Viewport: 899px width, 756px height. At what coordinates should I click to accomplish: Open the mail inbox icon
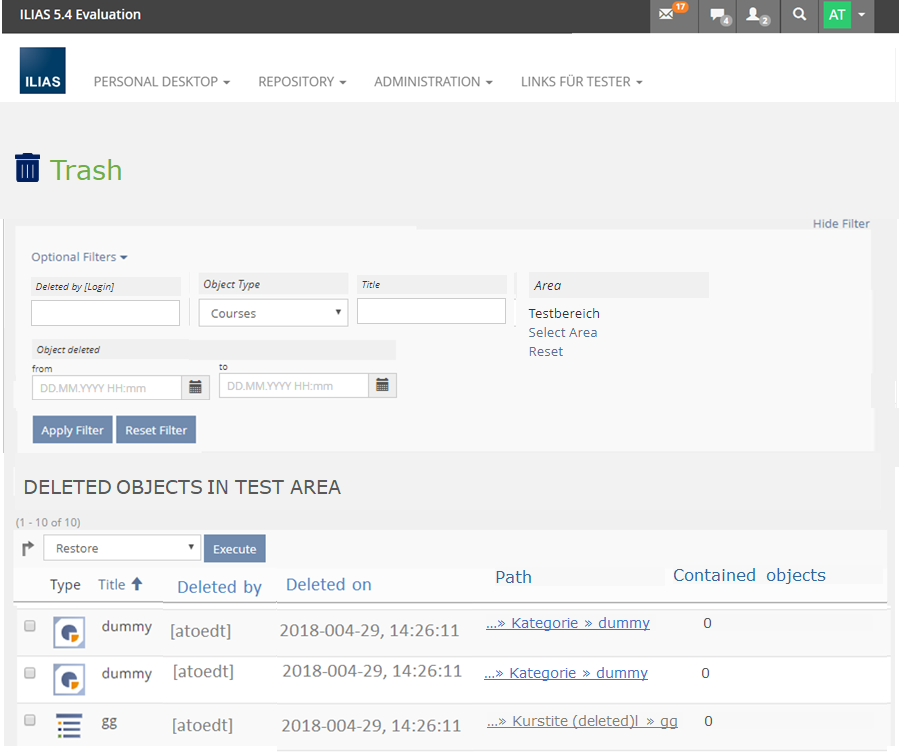click(667, 15)
